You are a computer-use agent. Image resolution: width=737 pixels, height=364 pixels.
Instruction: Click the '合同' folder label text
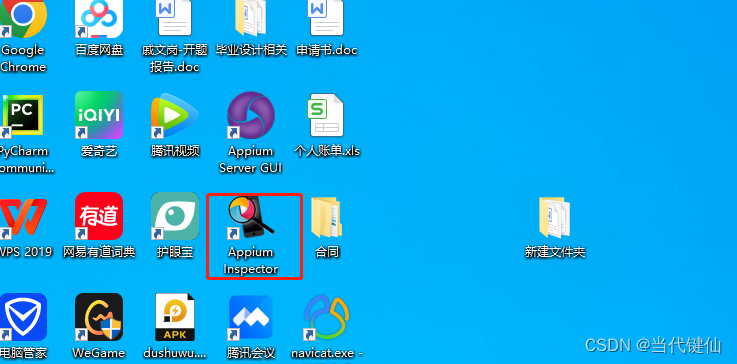(x=327, y=252)
